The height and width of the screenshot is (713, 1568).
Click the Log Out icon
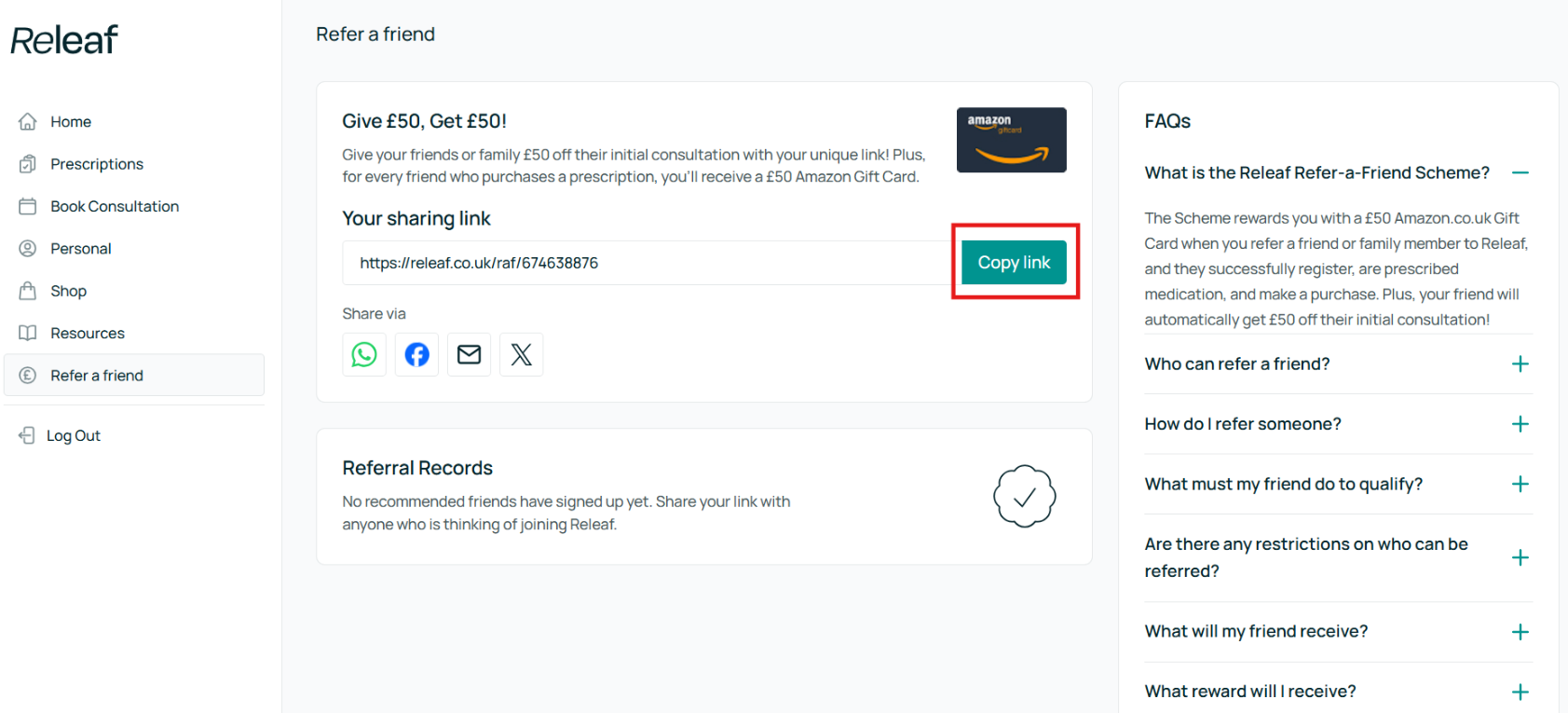(x=27, y=435)
